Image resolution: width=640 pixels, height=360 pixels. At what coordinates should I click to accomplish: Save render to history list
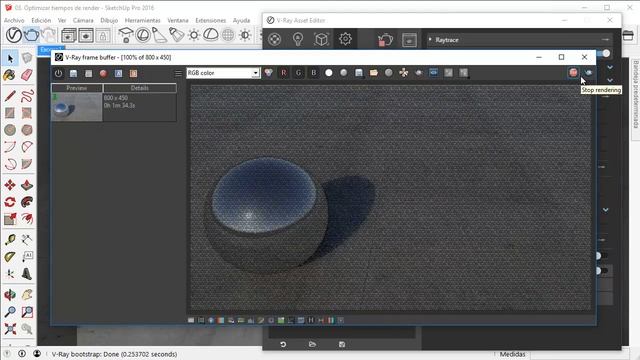[73, 73]
